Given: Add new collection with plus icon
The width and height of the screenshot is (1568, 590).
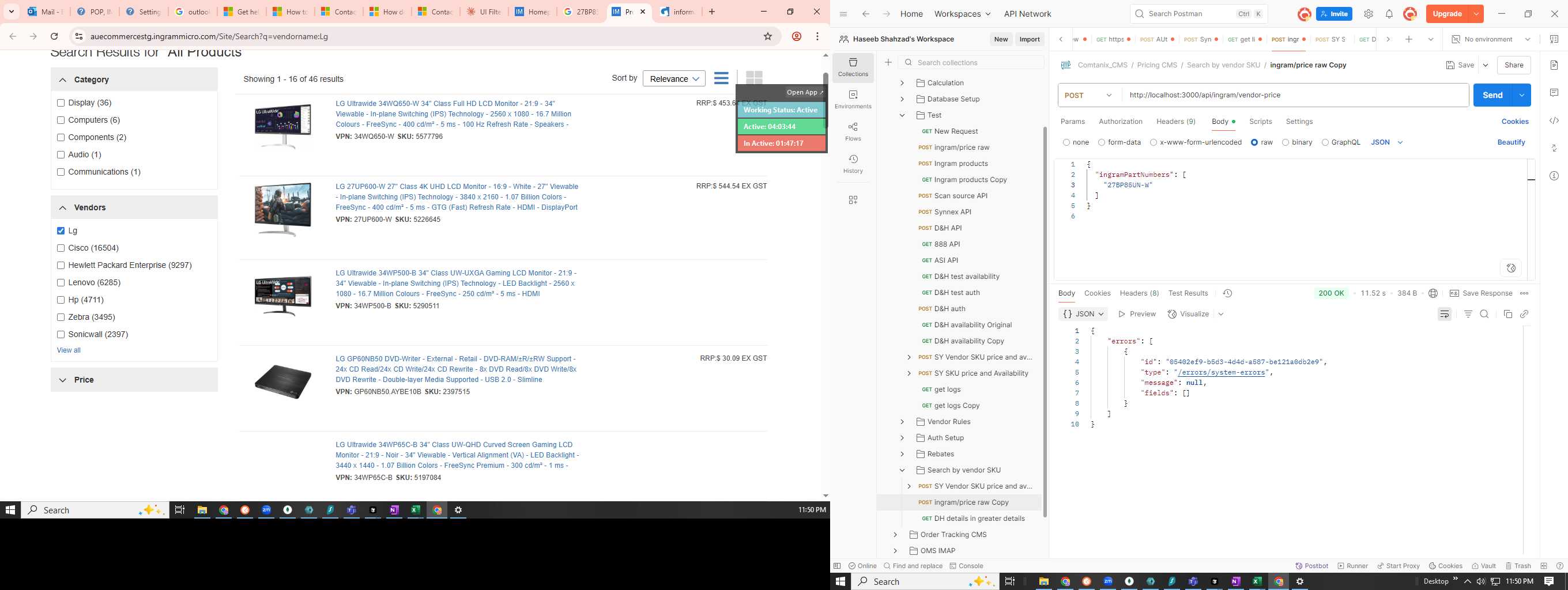Looking at the screenshot, I should click(888, 62).
